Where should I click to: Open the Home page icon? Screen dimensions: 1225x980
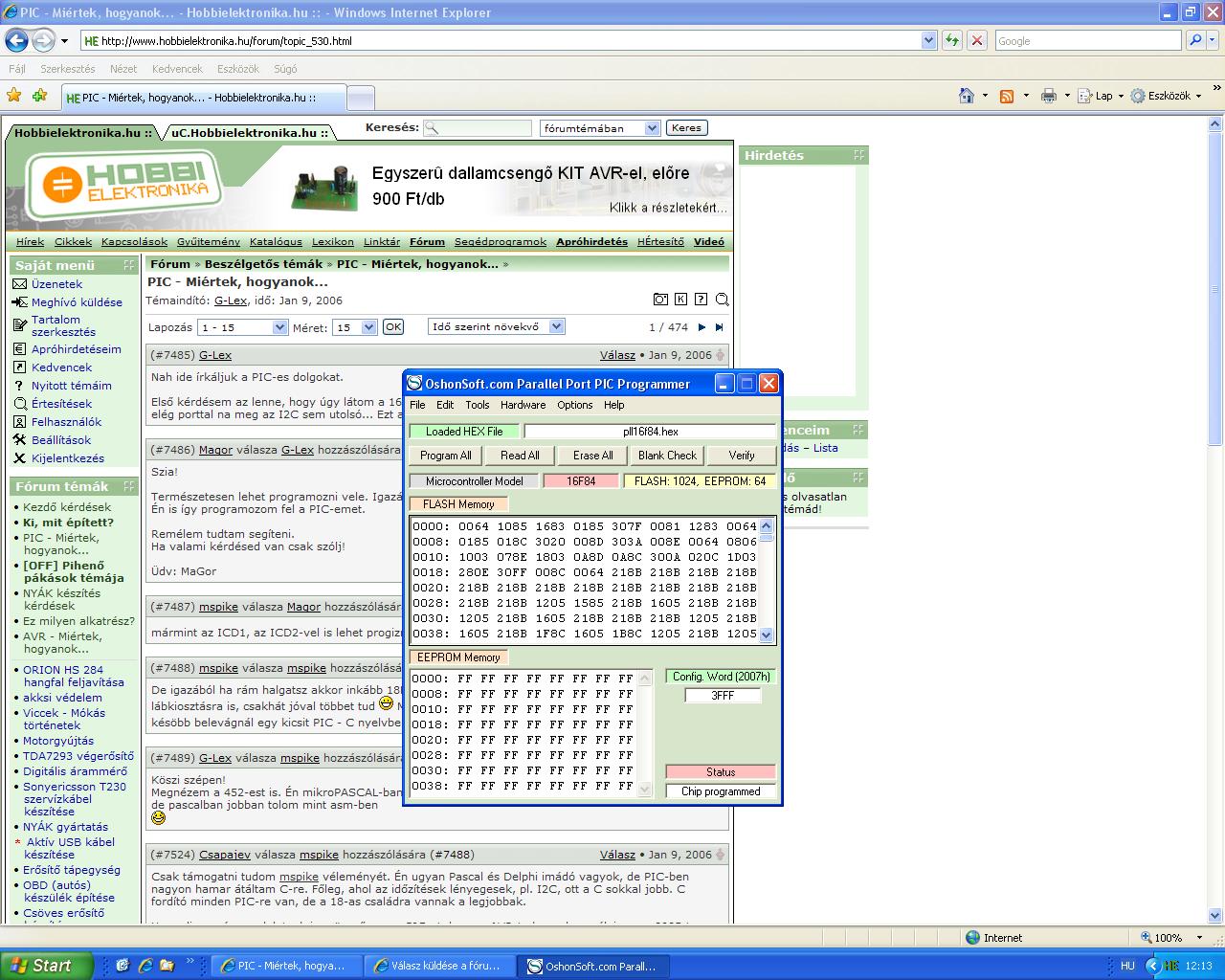967,96
